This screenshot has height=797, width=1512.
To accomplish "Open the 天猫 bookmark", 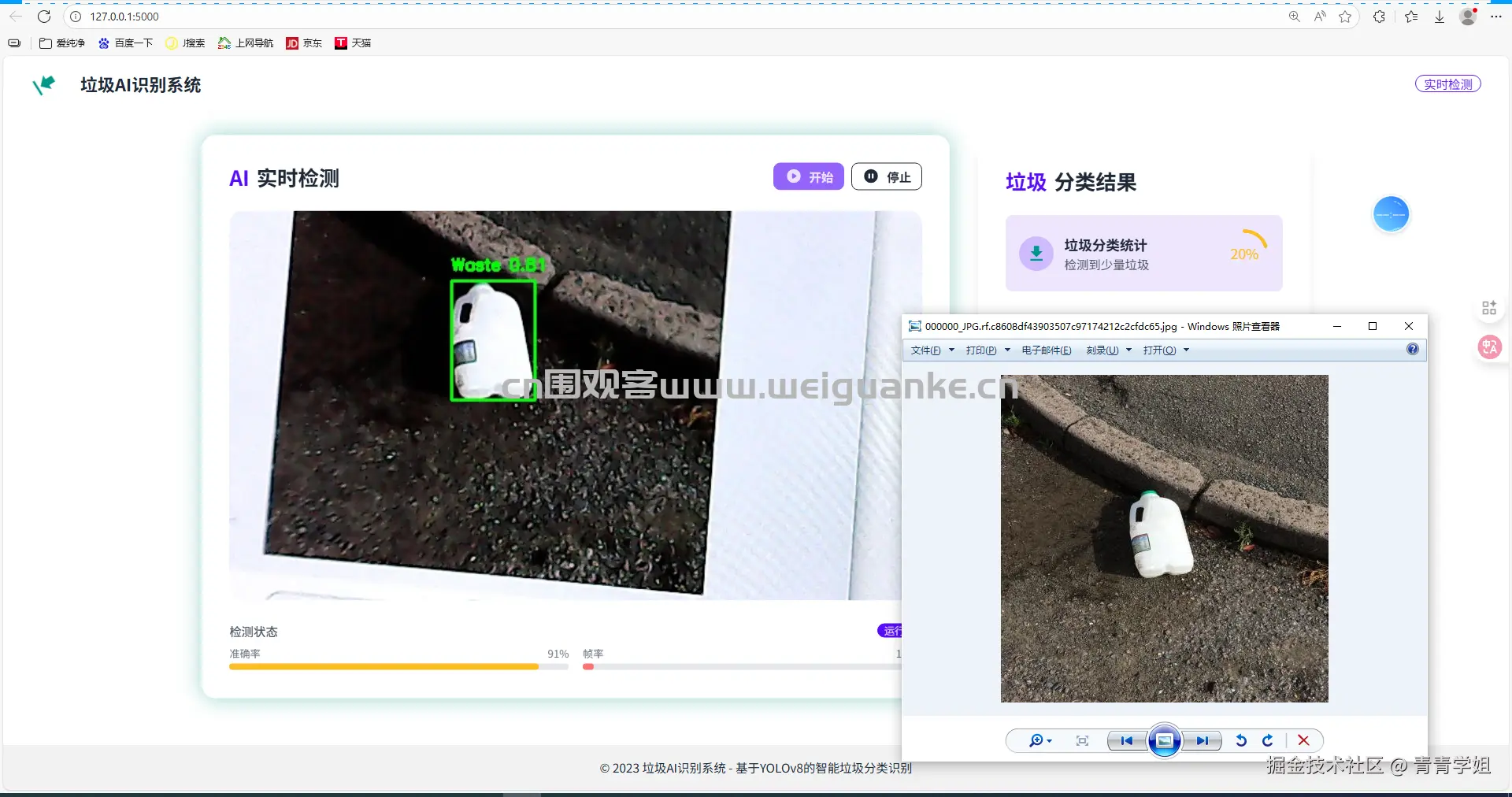I will coord(352,43).
